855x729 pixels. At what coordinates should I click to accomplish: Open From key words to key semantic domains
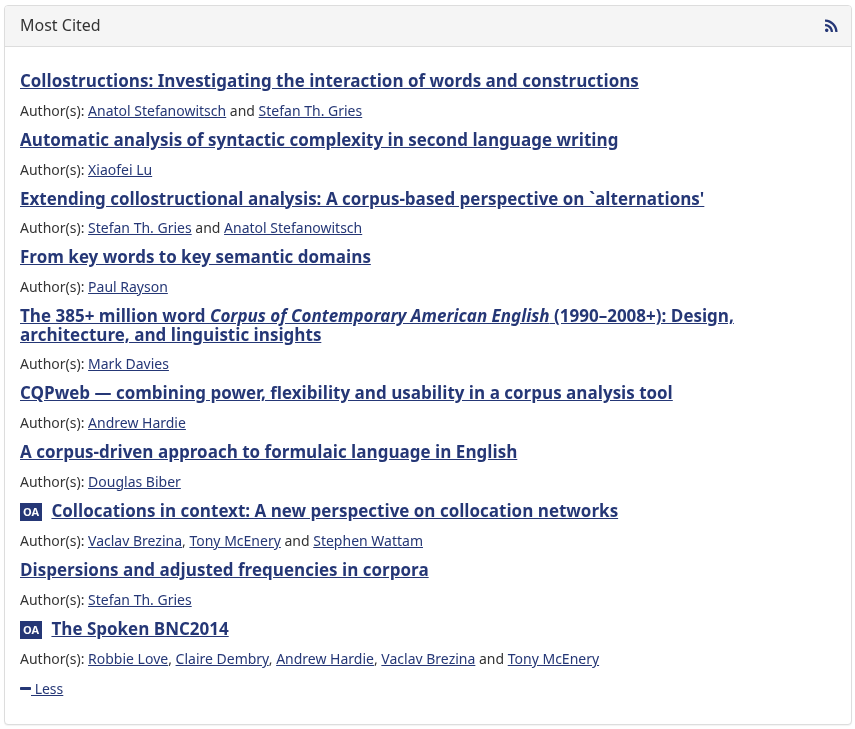pos(195,257)
